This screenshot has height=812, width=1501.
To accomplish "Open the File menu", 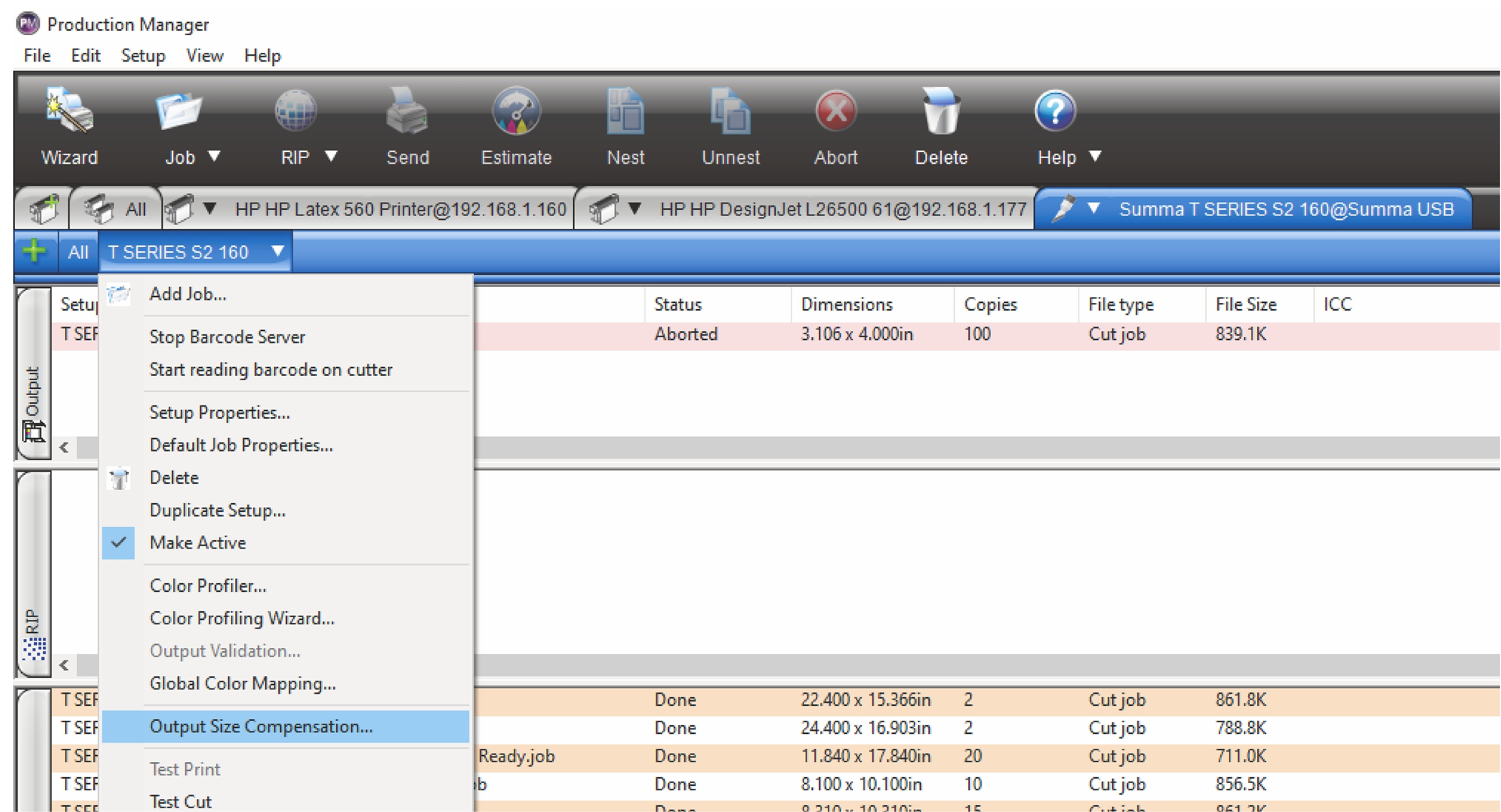I will (x=37, y=55).
